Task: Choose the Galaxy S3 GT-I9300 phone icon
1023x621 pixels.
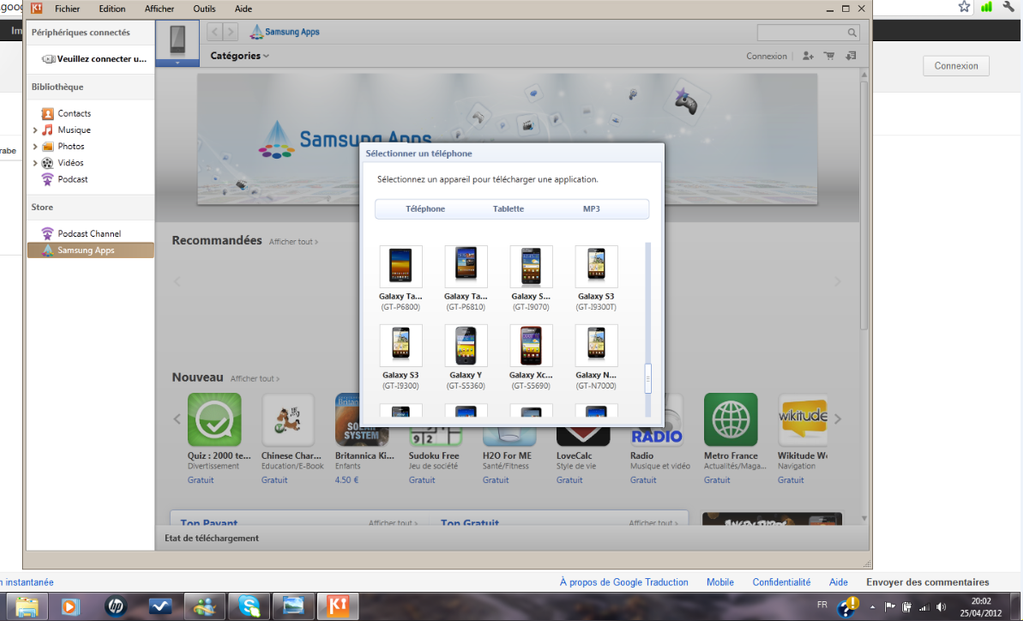Action: click(401, 345)
